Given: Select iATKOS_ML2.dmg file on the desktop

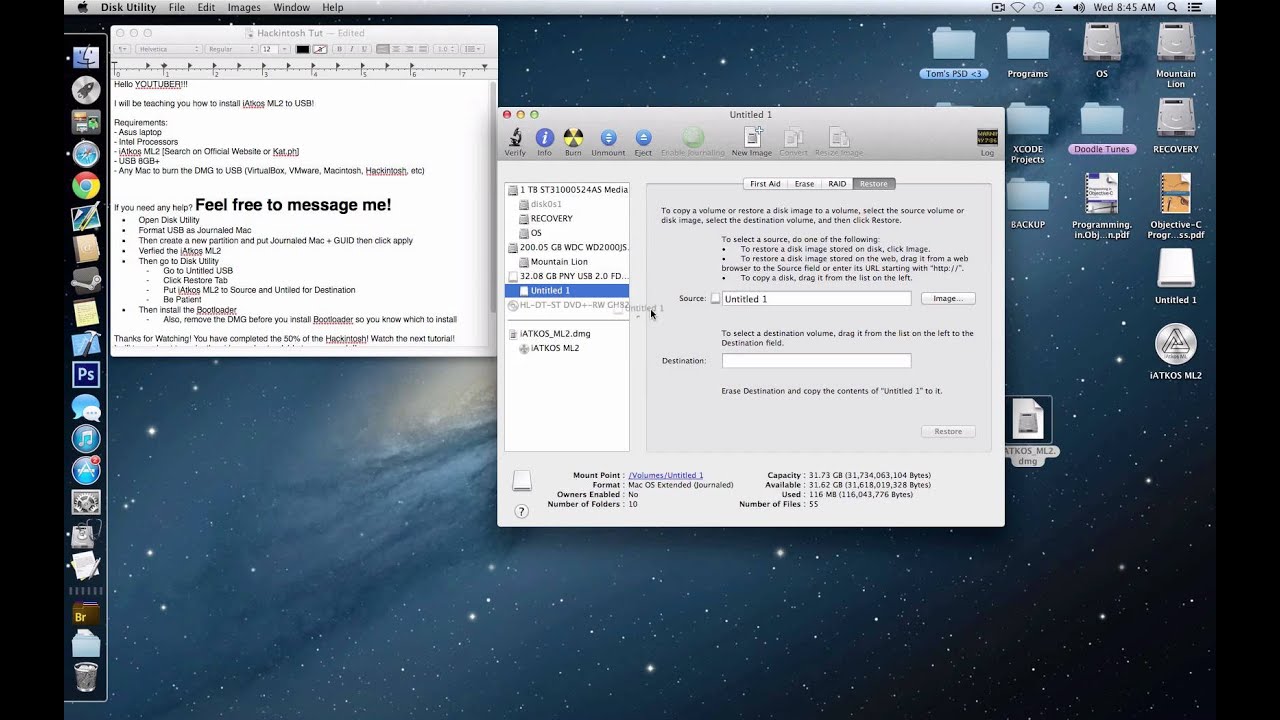Looking at the screenshot, I should point(1027,431).
